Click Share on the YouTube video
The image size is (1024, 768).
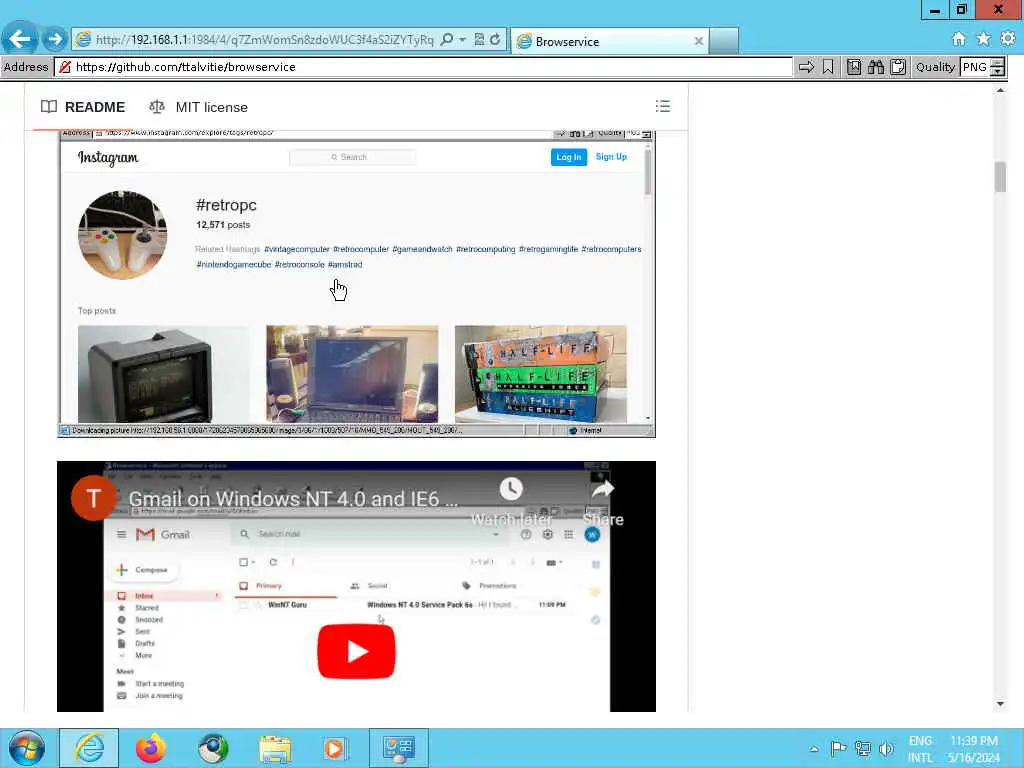(x=603, y=502)
